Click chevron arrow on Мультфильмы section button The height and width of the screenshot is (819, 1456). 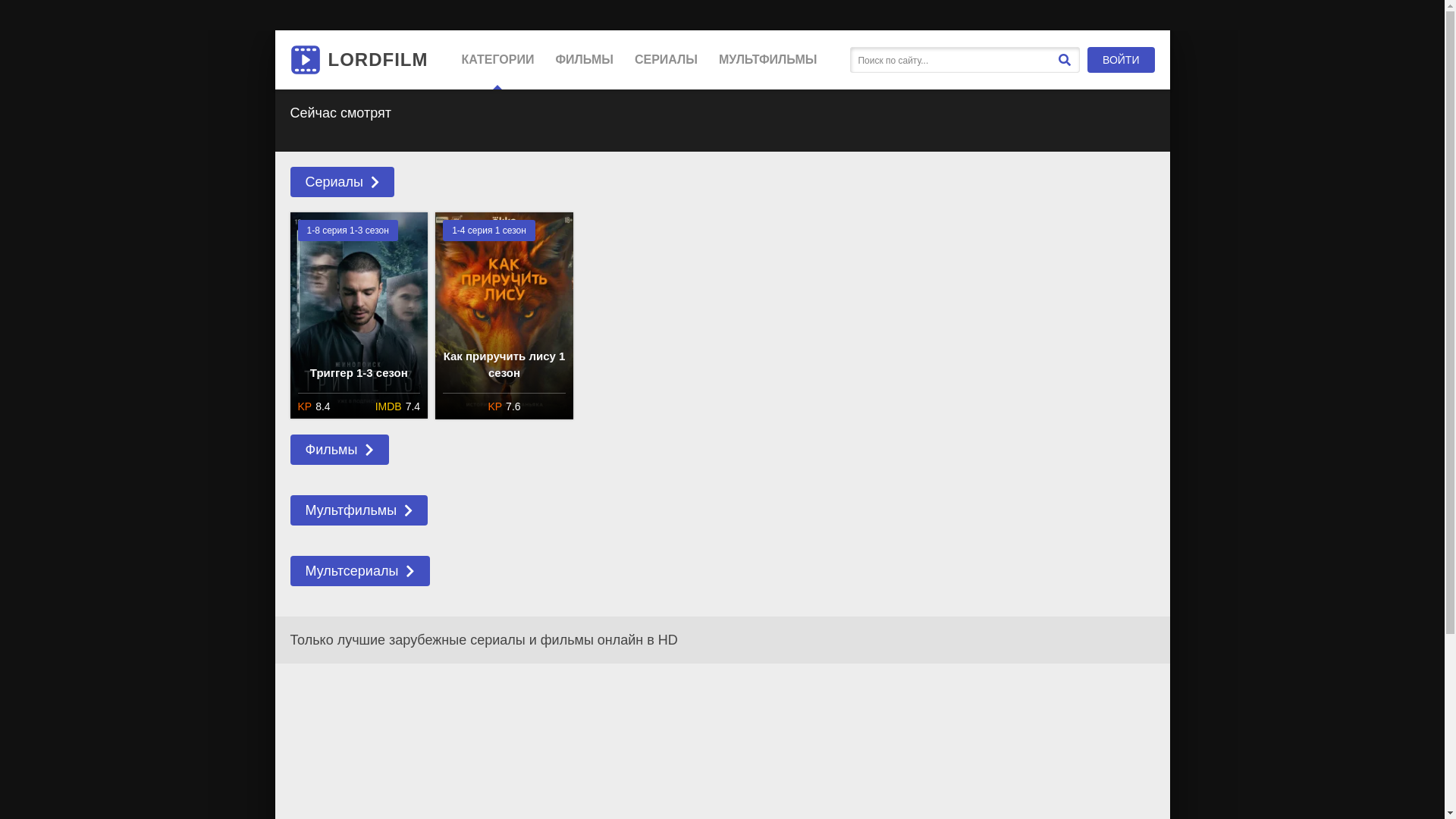pos(408,510)
